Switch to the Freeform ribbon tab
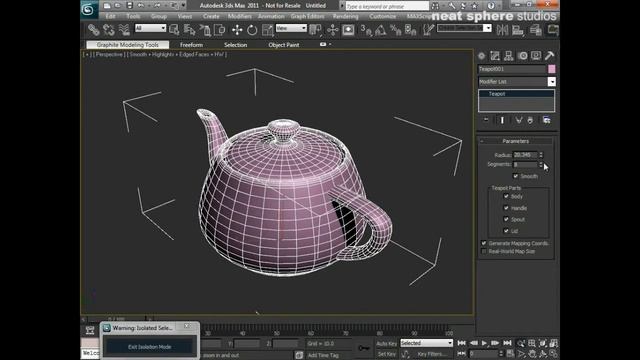The width and height of the screenshot is (640, 360). point(191,45)
